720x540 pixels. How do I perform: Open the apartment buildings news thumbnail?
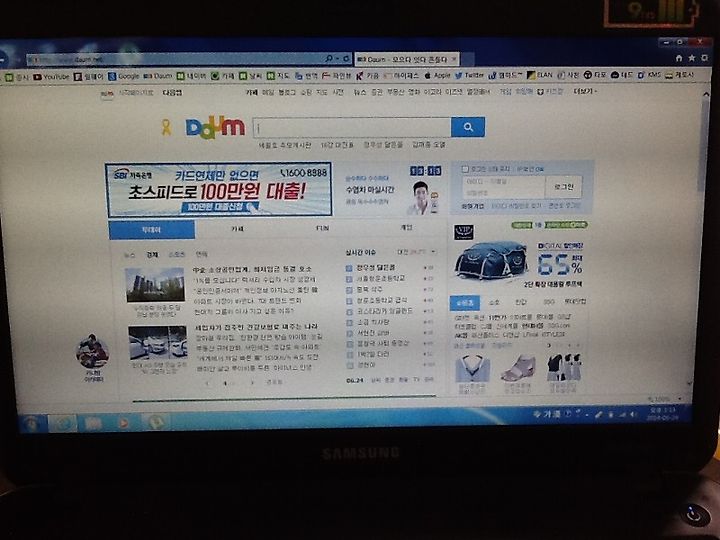click(155, 285)
